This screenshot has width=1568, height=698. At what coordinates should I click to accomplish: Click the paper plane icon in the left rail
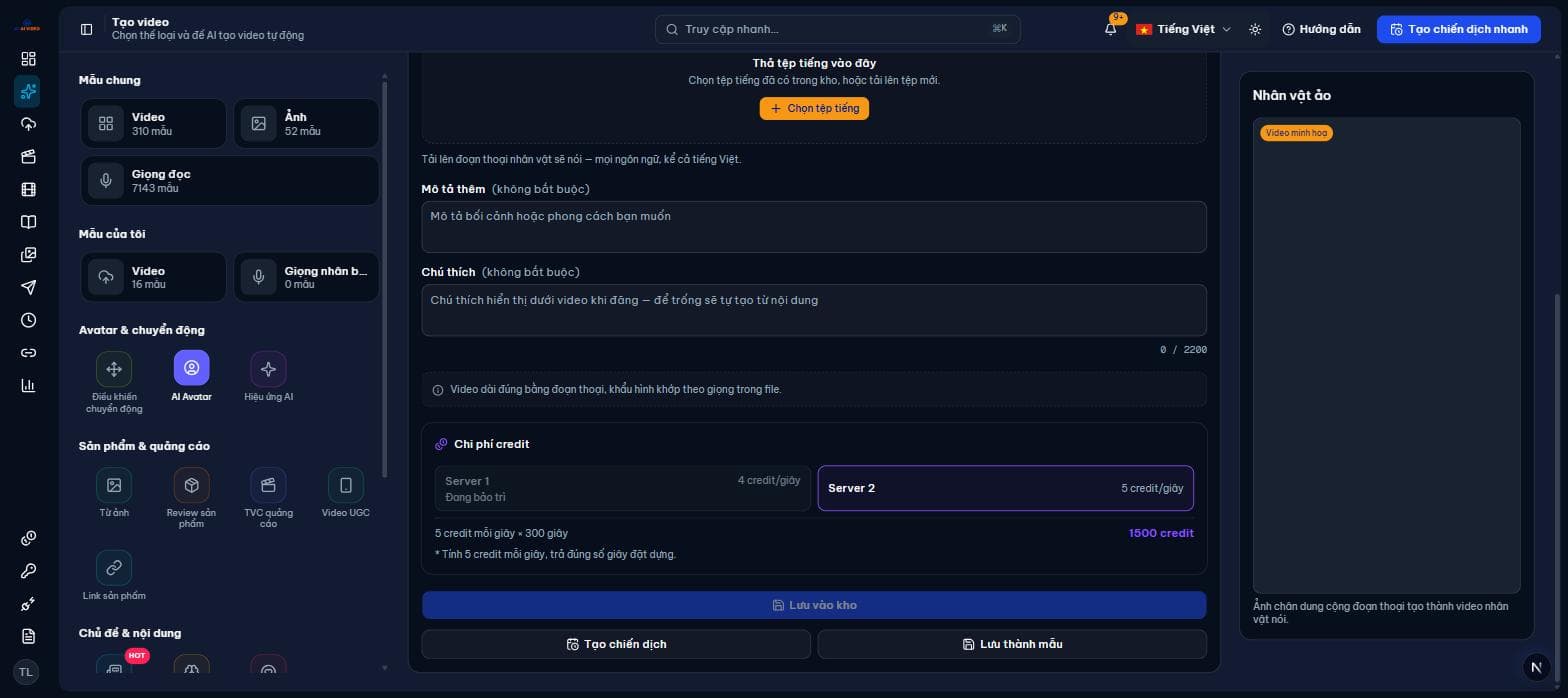click(x=28, y=287)
